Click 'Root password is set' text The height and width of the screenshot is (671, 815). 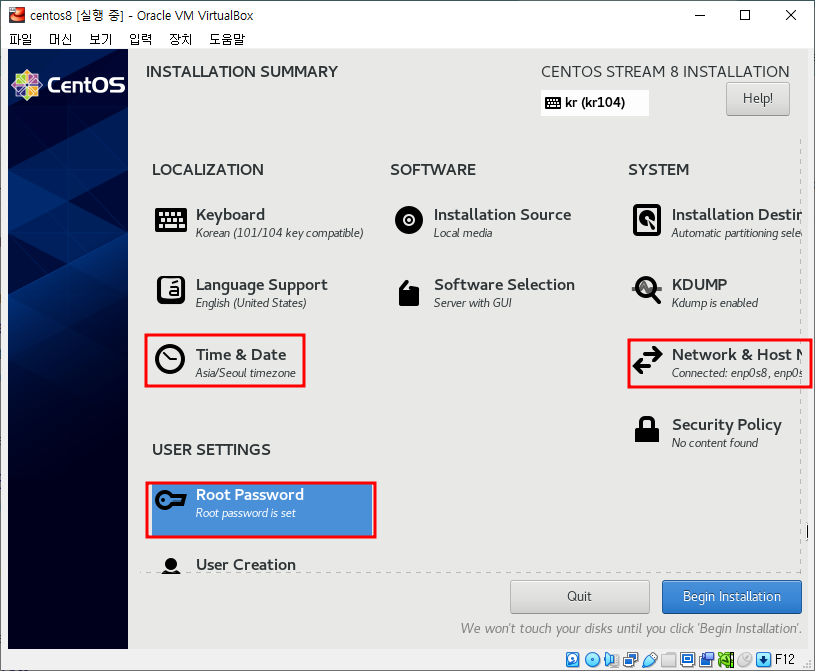click(x=245, y=513)
